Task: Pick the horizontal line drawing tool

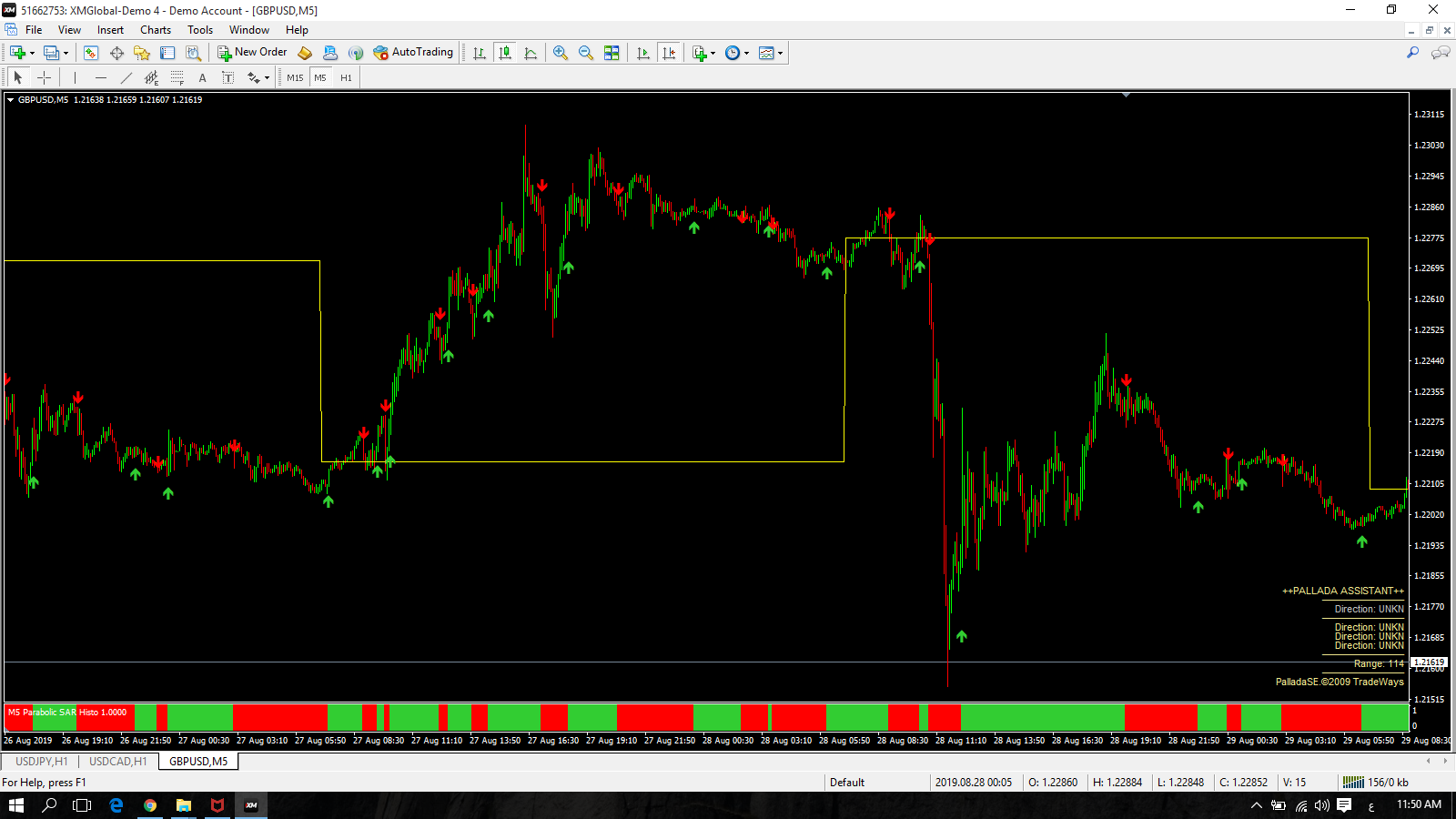Action: coord(101,78)
